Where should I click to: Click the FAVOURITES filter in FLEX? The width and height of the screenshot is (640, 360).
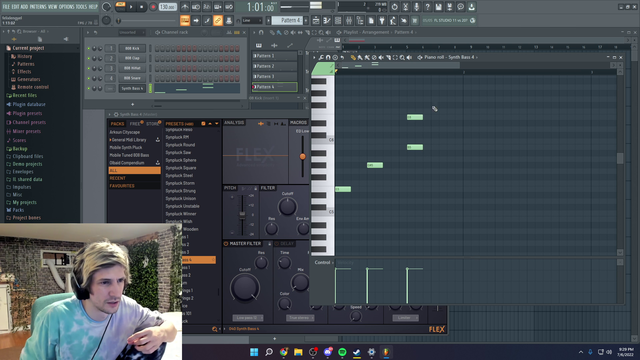[x=134, y=186]
